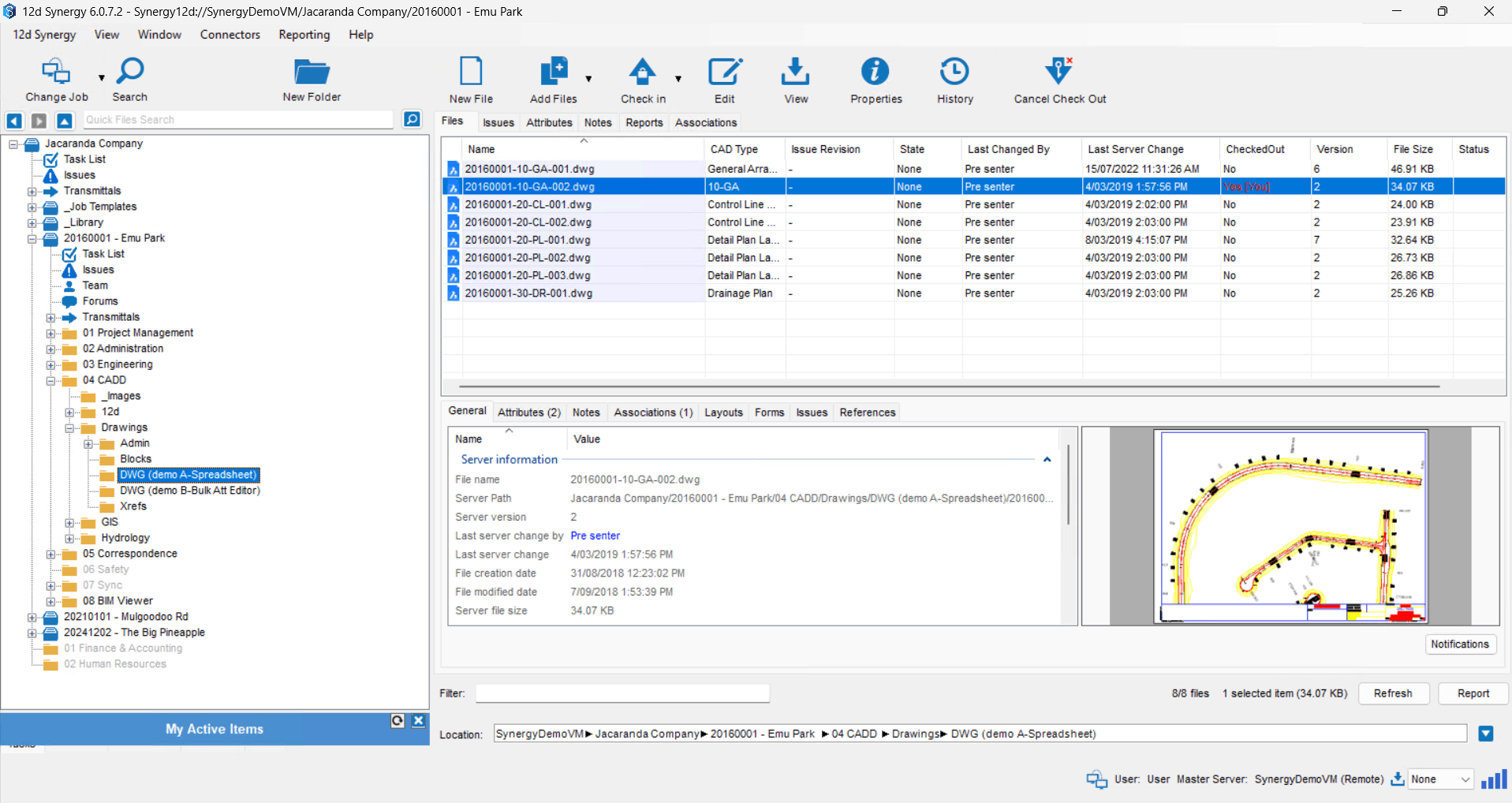
Task: Switch to the top Attributes tab
Action: coord(549,122)
